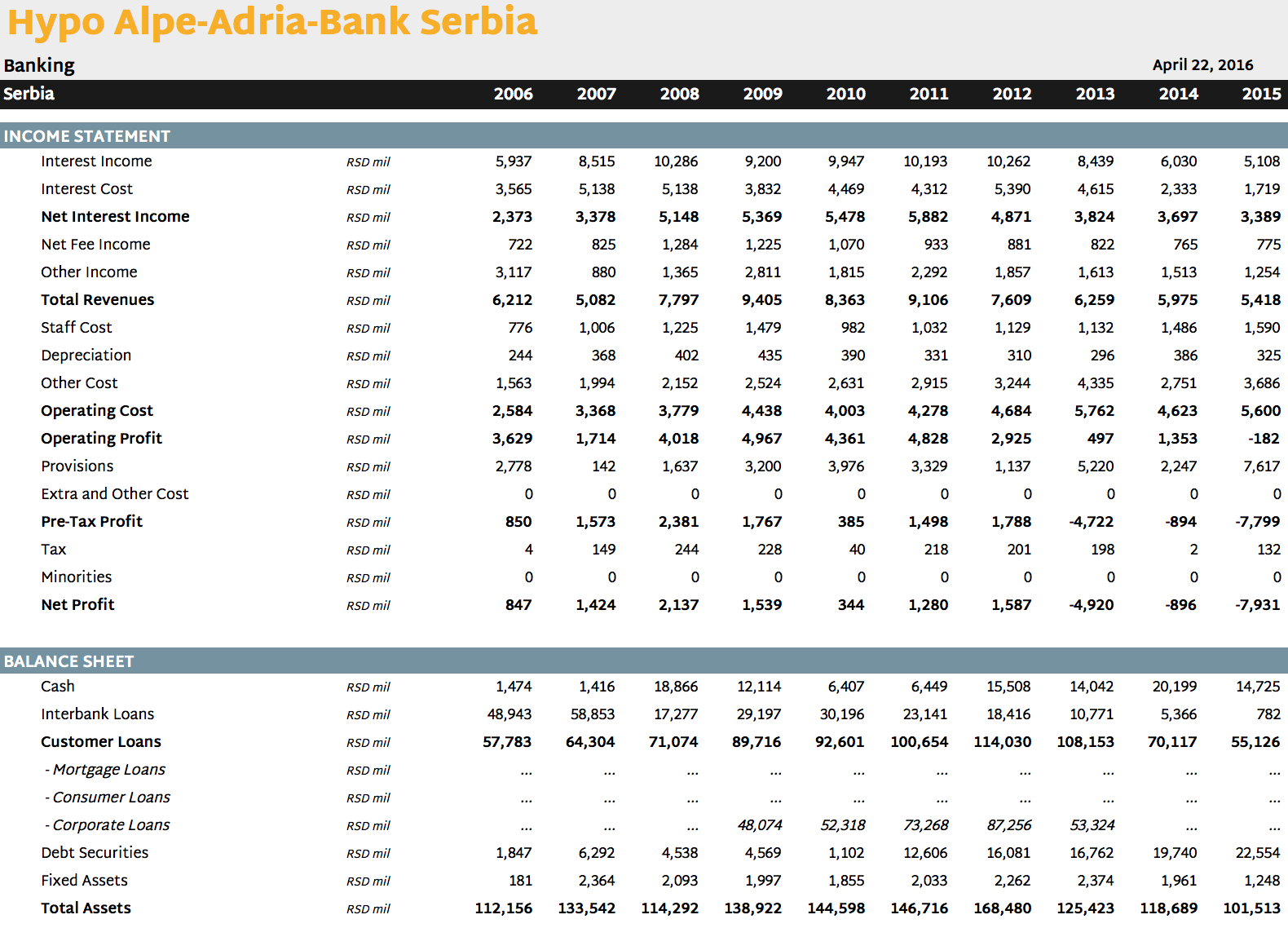Click Tax 2014 value 2
Screen dimensions: 1288x928
(1193, 550)
